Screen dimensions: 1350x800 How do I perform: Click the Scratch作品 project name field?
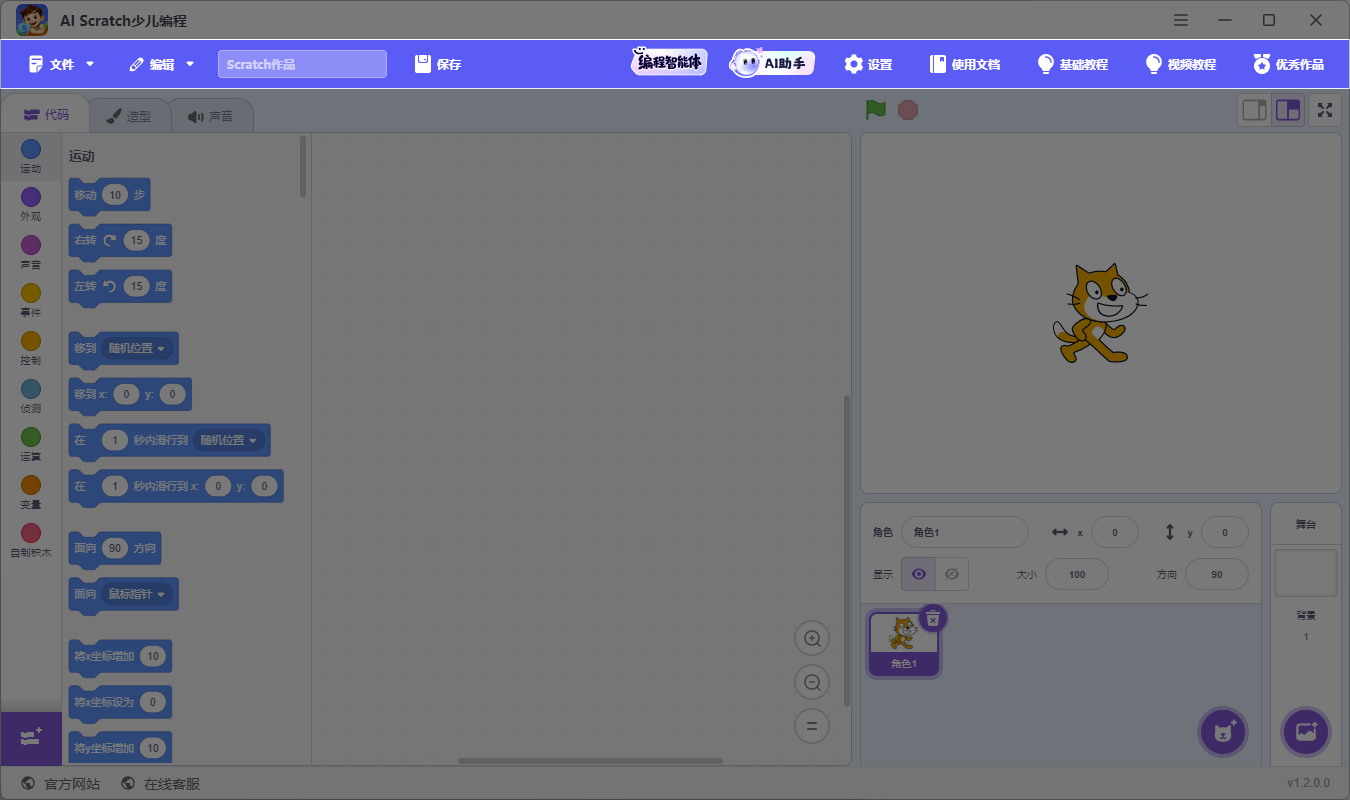pos(302,64)
